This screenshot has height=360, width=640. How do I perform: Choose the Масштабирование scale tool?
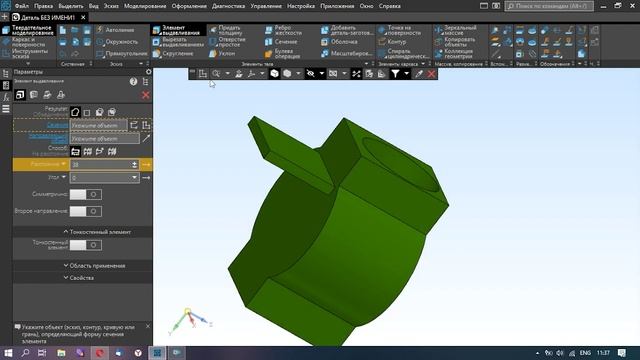[x=347, y=53]
